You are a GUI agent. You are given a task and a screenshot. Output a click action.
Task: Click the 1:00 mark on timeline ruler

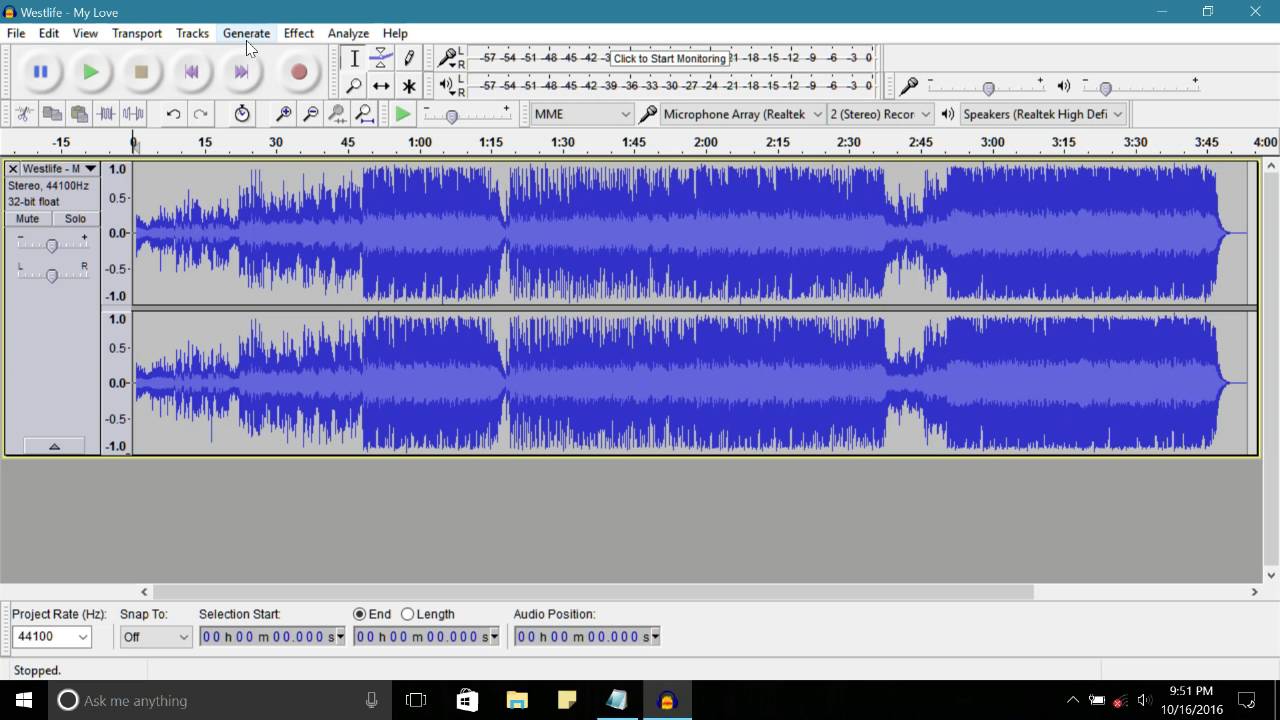click(x=420, y=142)
